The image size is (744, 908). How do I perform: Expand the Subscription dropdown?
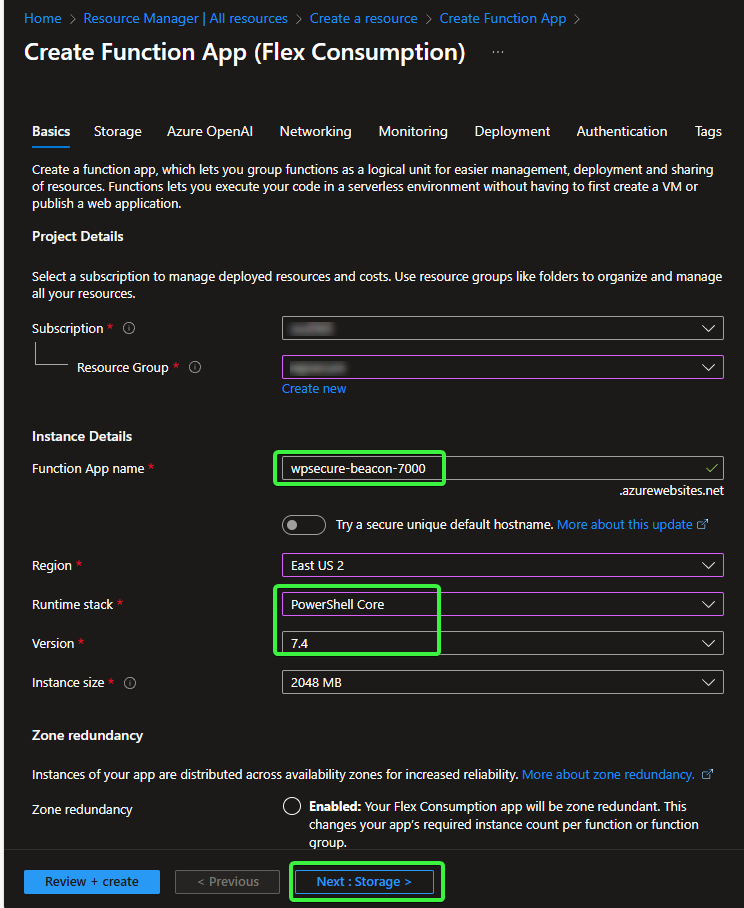click(x=502, y=328)
